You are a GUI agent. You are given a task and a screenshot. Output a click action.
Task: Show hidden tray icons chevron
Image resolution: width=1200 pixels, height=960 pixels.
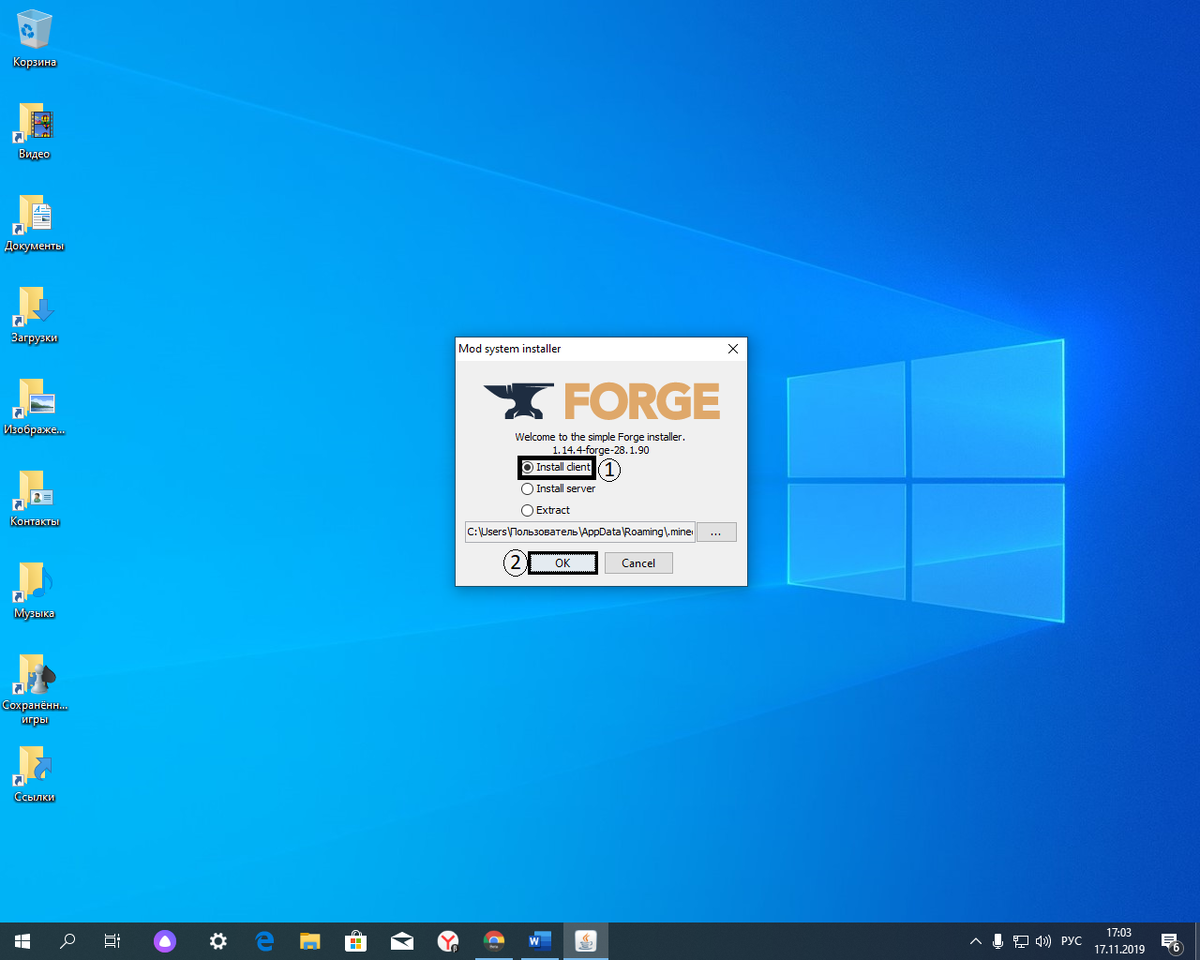pyautogui.click(x=976, y=941)
